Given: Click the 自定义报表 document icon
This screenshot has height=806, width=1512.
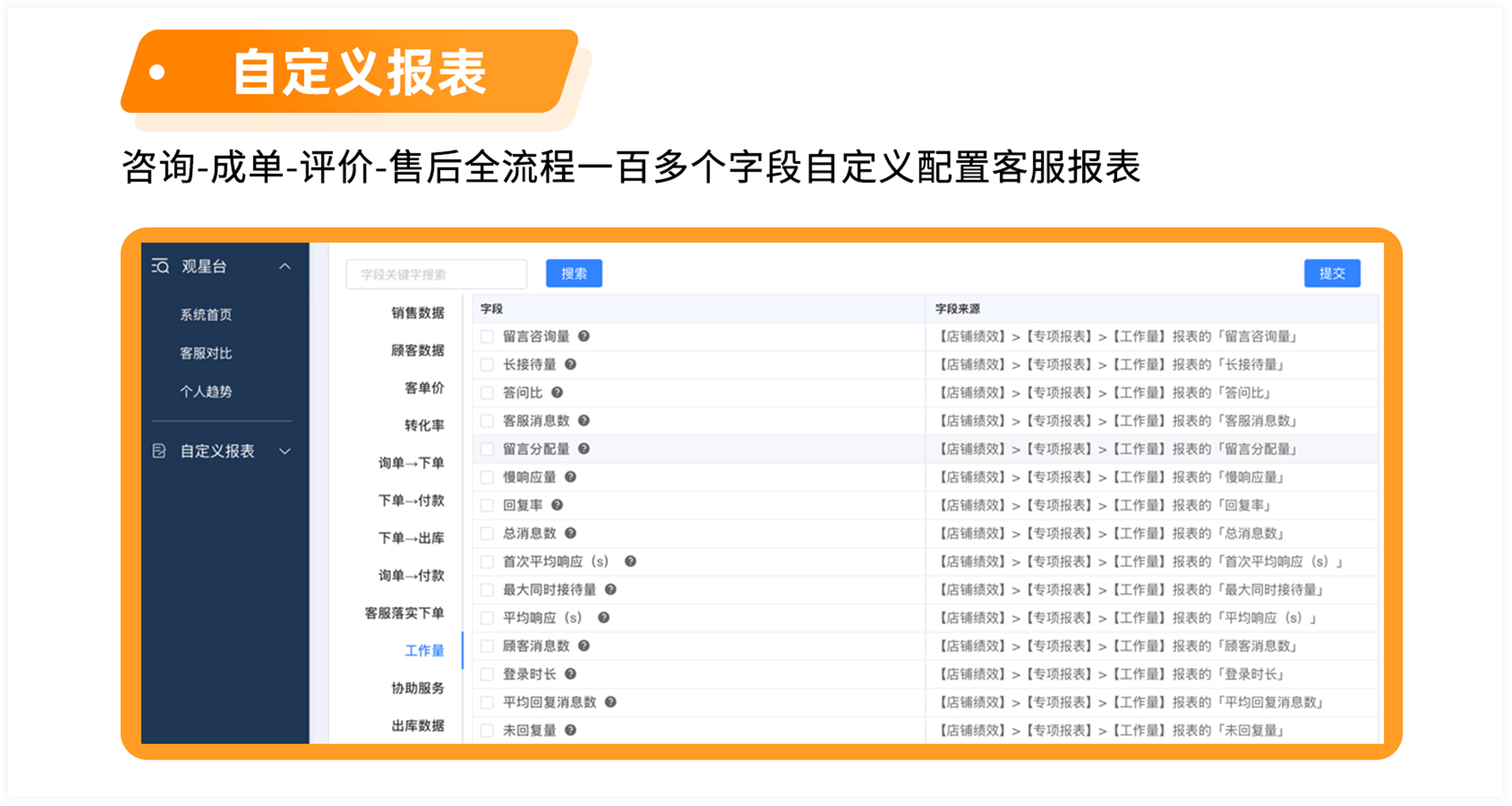Looking at the screenshot, I should pos(159,451).
